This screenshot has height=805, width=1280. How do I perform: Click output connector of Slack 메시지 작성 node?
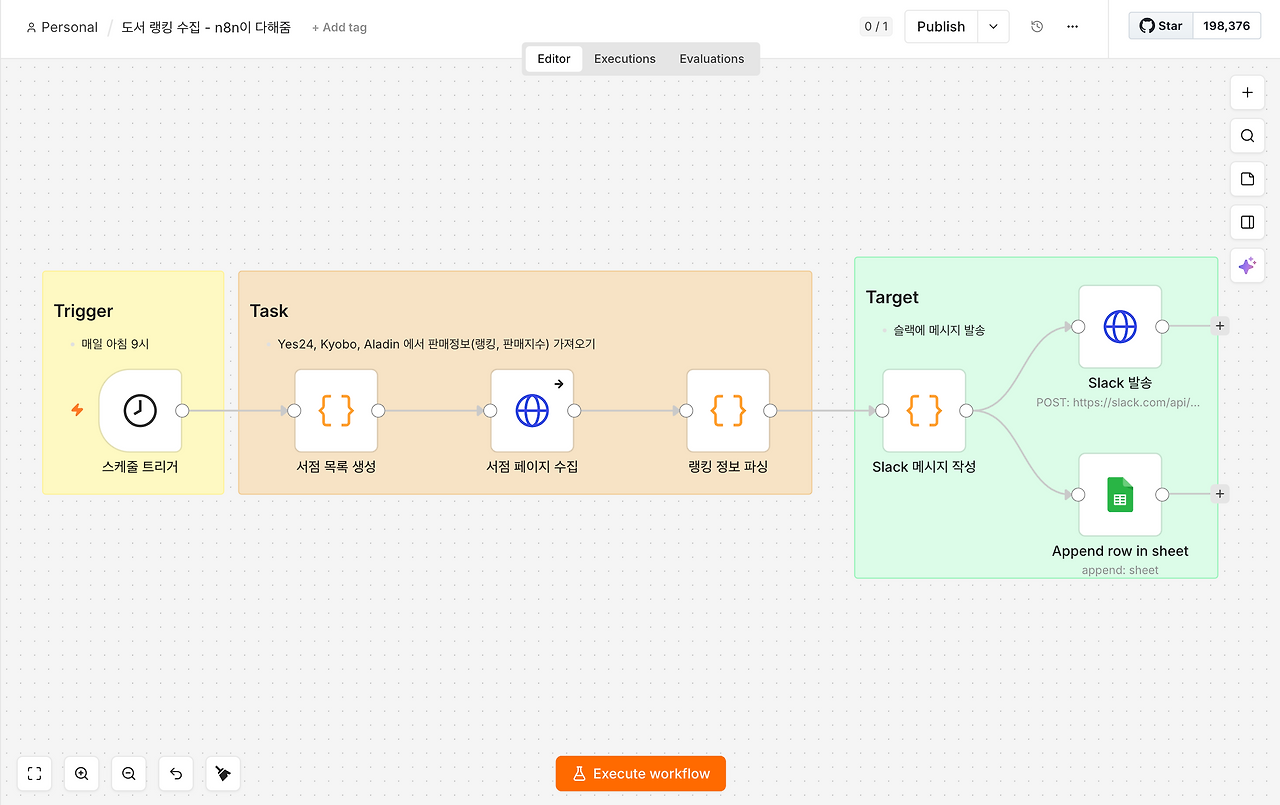(x=966, y=410)
